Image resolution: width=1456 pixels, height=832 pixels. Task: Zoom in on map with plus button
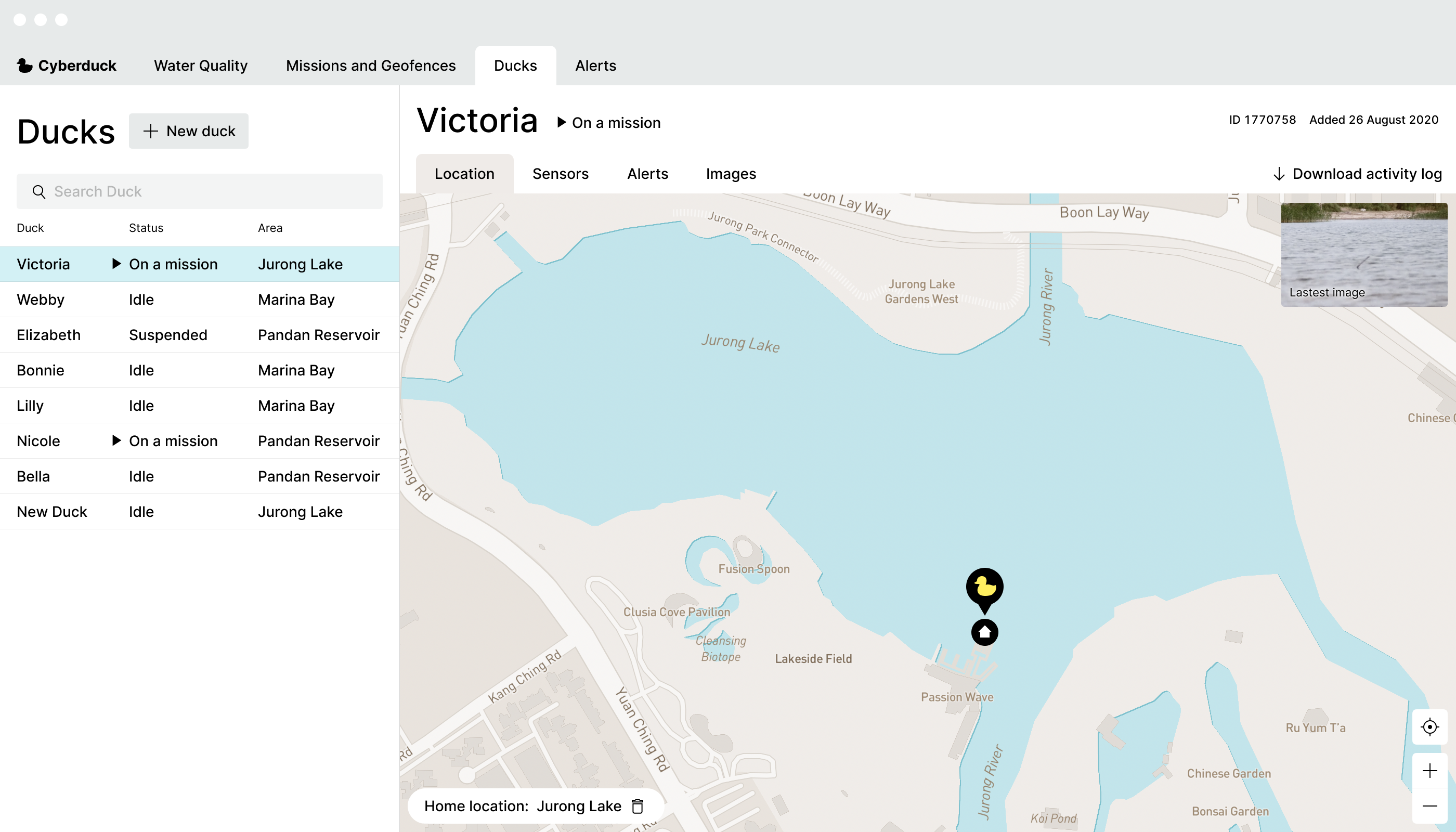click(x=1429, y=770)
